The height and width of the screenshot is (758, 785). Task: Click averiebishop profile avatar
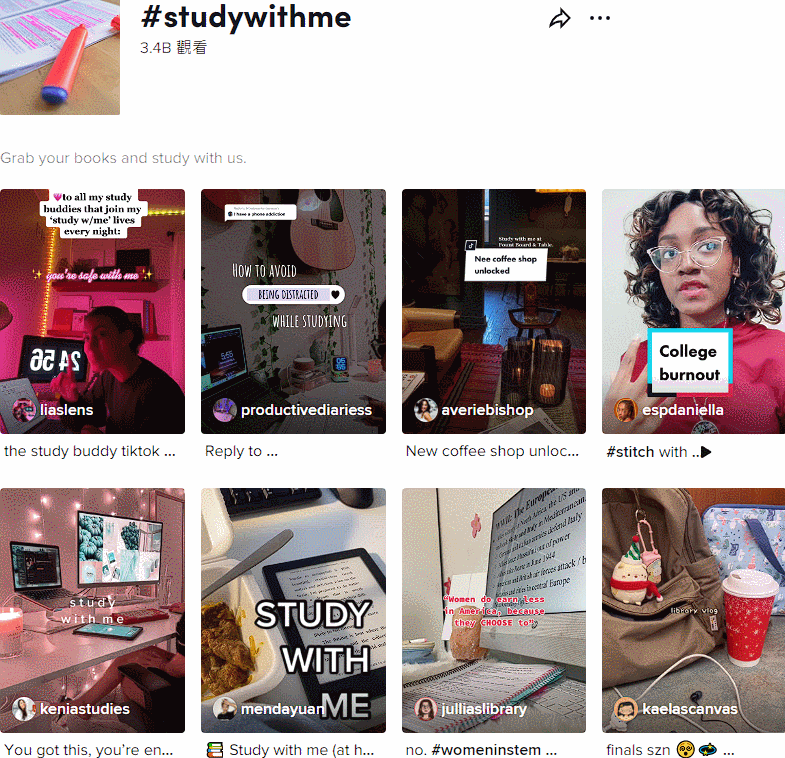tap(426, 410)
